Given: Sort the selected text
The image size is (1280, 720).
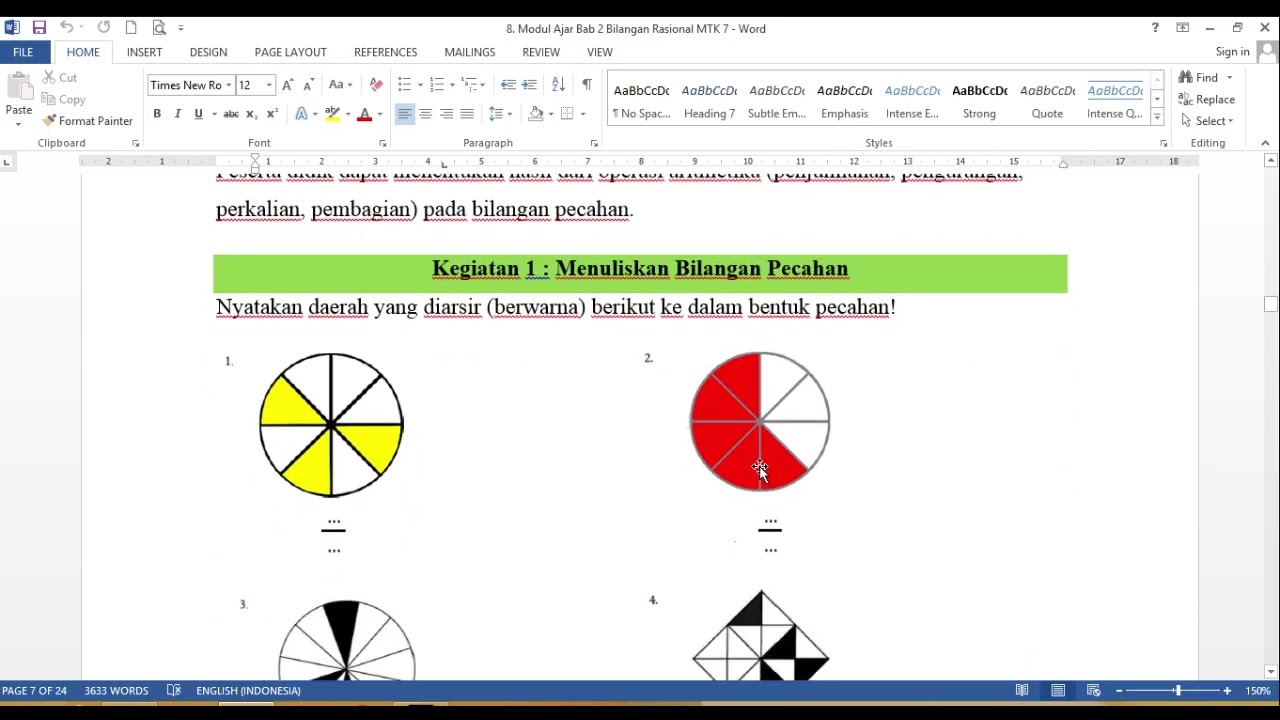Looking at the screenshot, I should (558, 85).
